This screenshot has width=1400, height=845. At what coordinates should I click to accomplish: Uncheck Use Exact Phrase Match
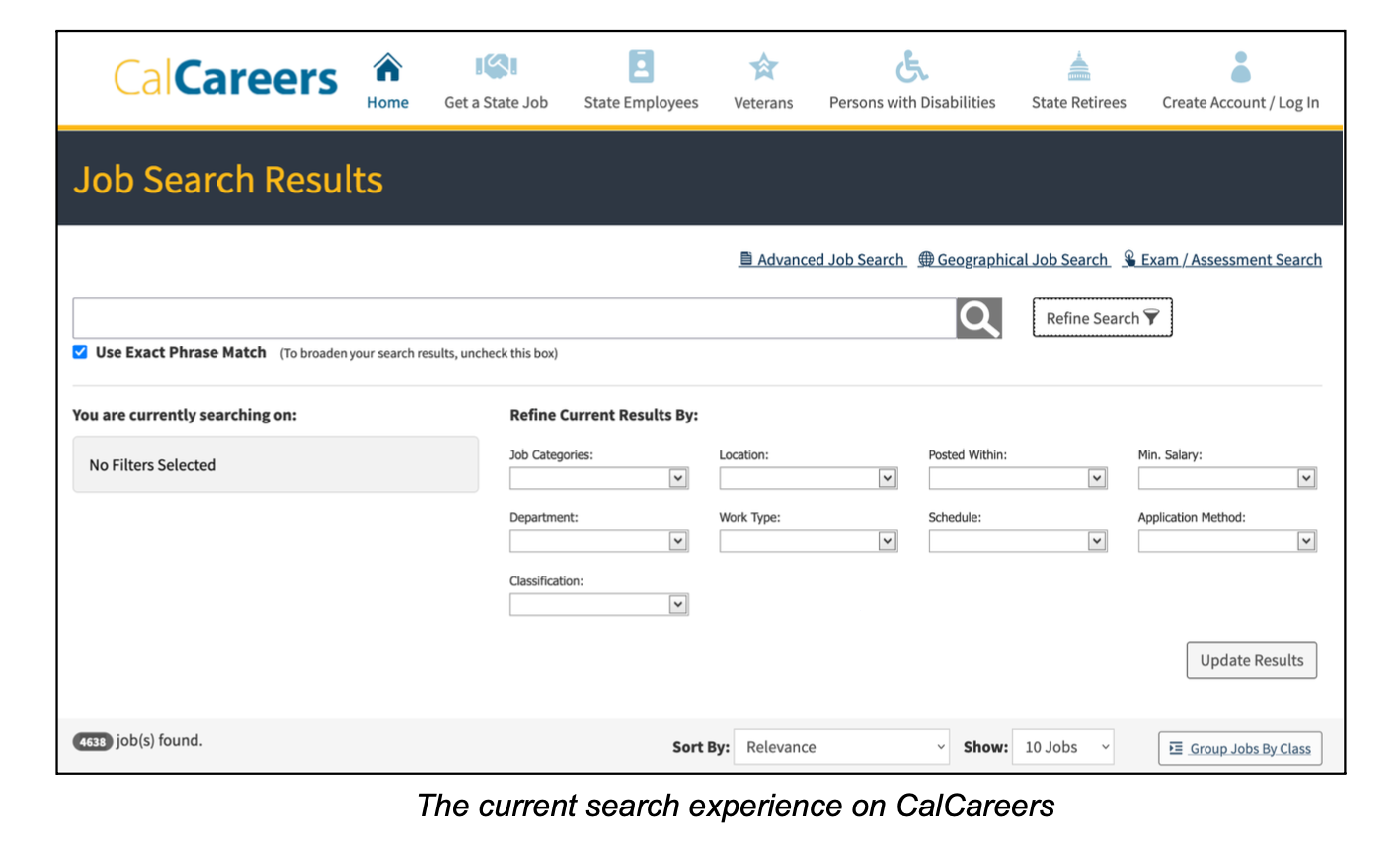[x=80, y=351]
